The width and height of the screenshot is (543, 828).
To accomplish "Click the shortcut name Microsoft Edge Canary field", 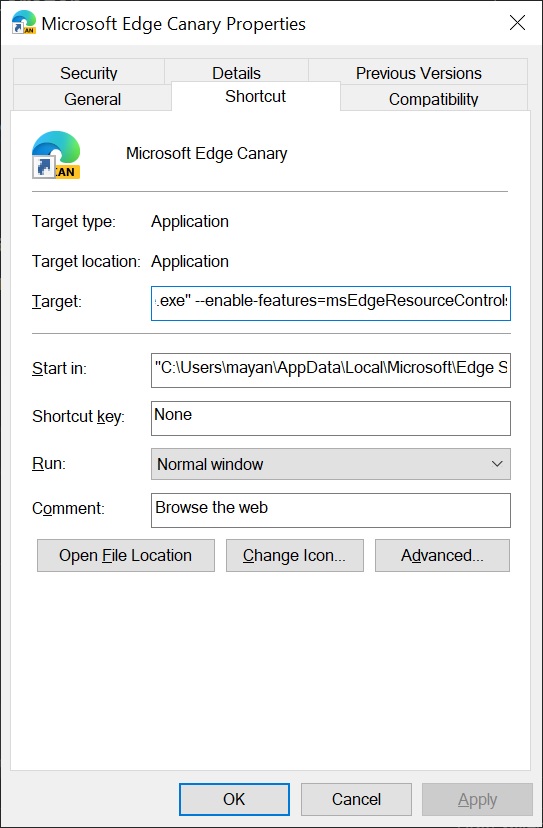I will click(x=207, y=154).
